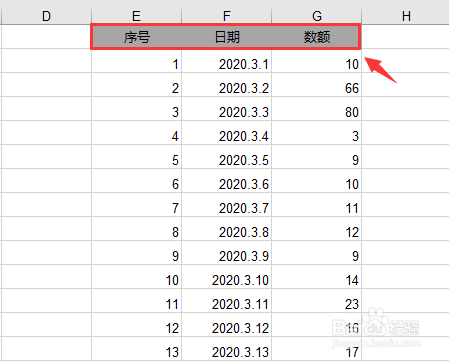Select serial number cell 12

point(136,325)
